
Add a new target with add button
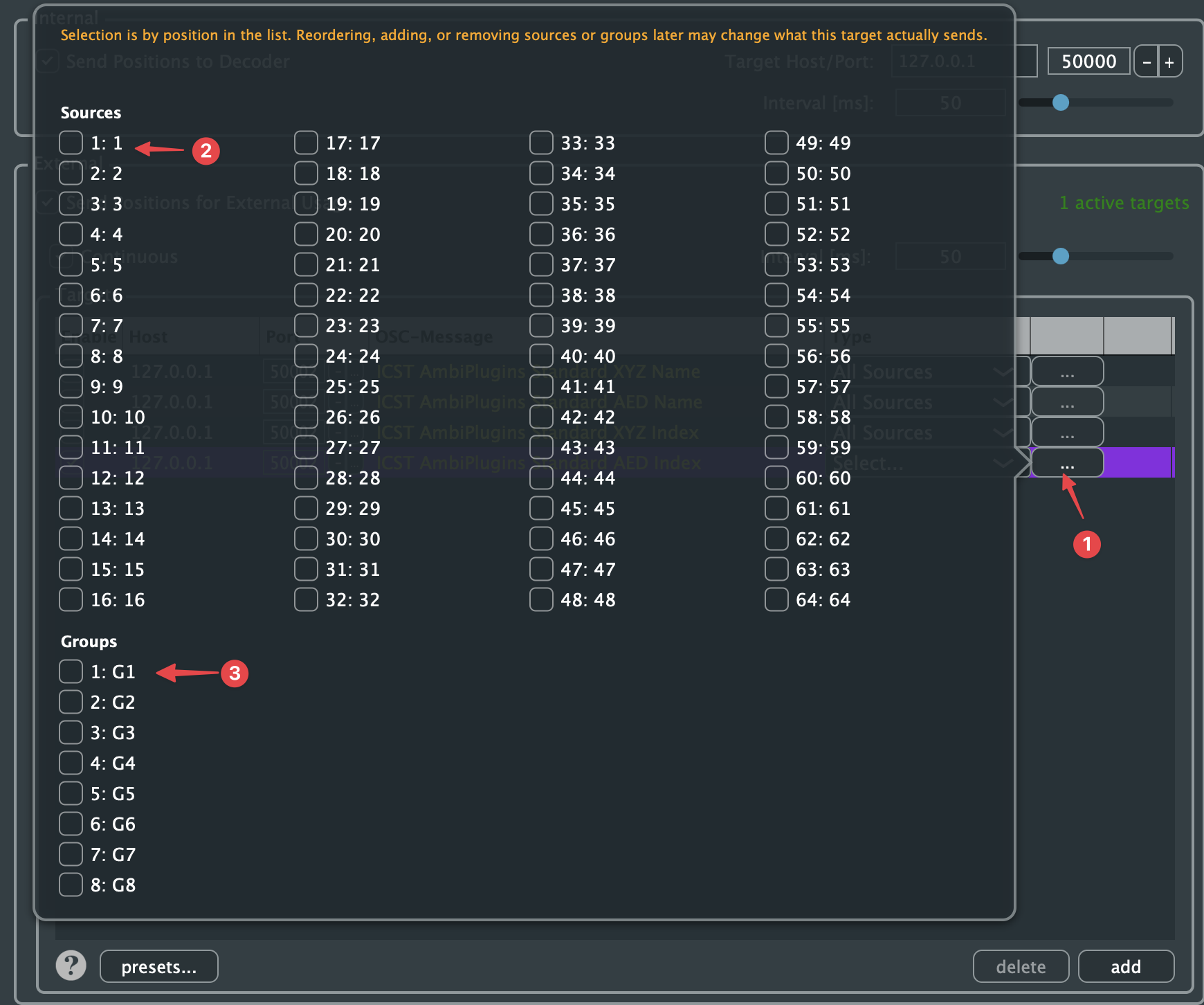tap(1126, 966)
